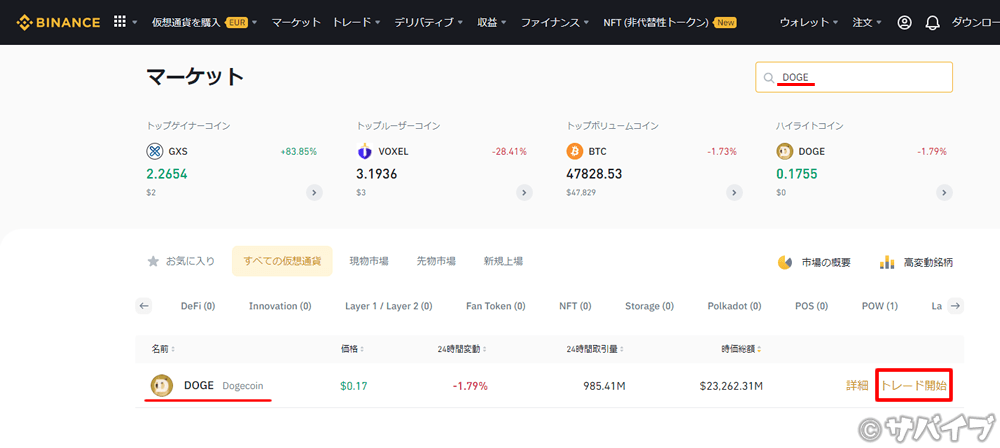Click the ダウンロード link in header
Viewport: 1000px width, 448px height.
(x=976, y=22)
